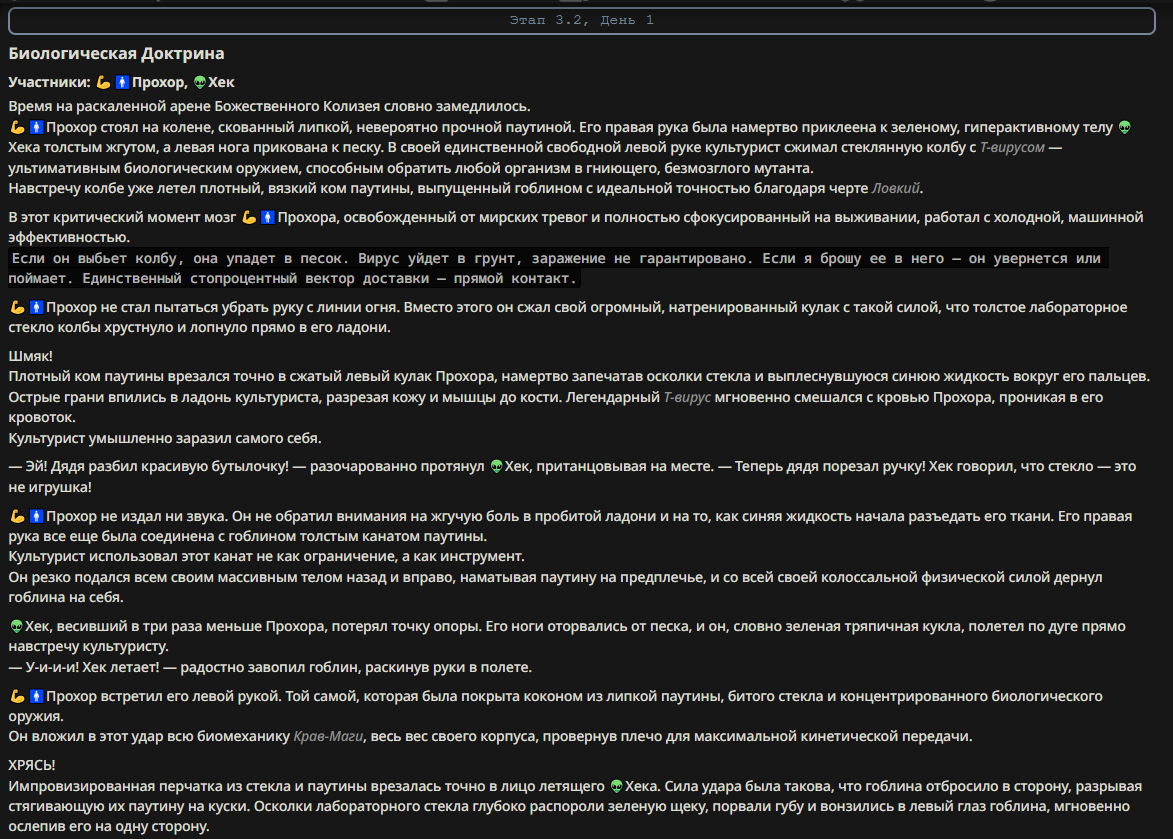Click the line beginning "Плотный ком паутины врезался"
Viewport: 1173px width, 839px height.
tap(579, 376)
